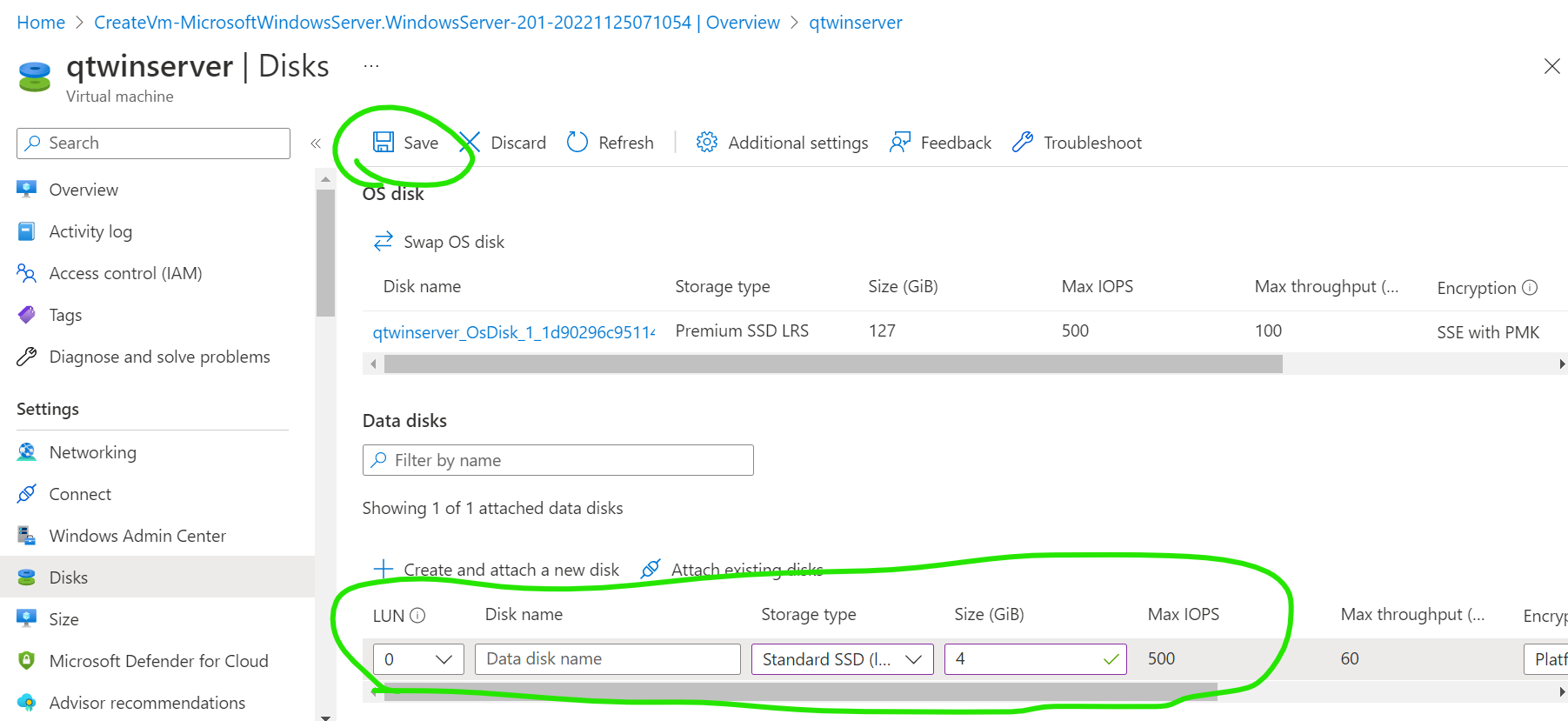The width and height of the screenshot is (1568, 721).
Task: Click the Save disk icon
Action: [384, 142]
